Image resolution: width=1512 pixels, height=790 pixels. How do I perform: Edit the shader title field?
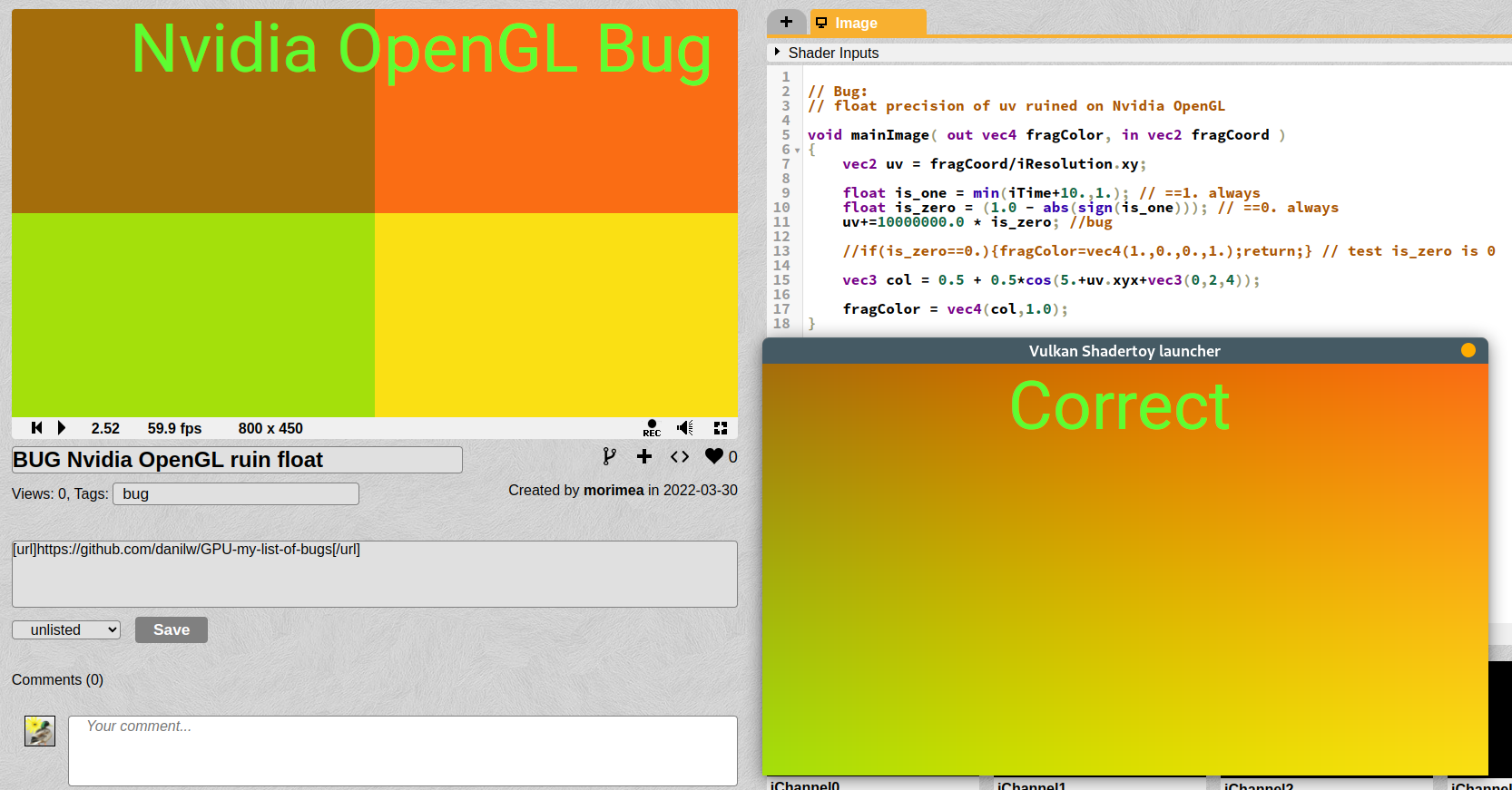pos(237,460)
